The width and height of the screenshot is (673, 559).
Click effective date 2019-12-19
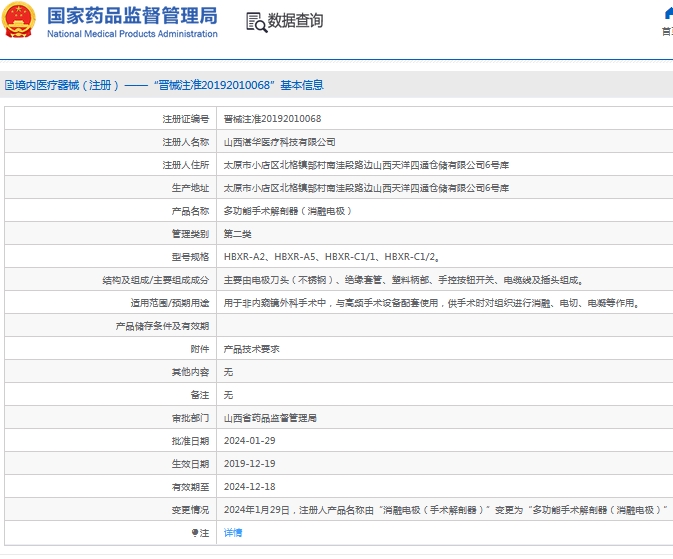(x=249, y=464)
